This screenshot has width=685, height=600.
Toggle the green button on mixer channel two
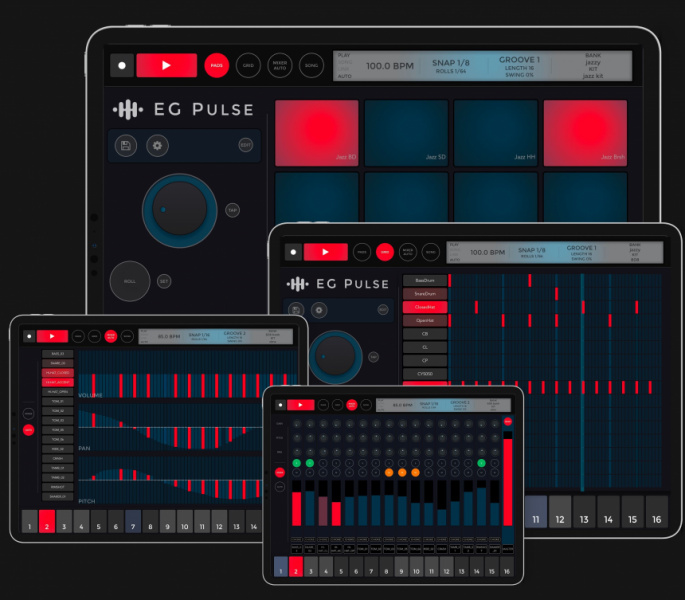310,463
